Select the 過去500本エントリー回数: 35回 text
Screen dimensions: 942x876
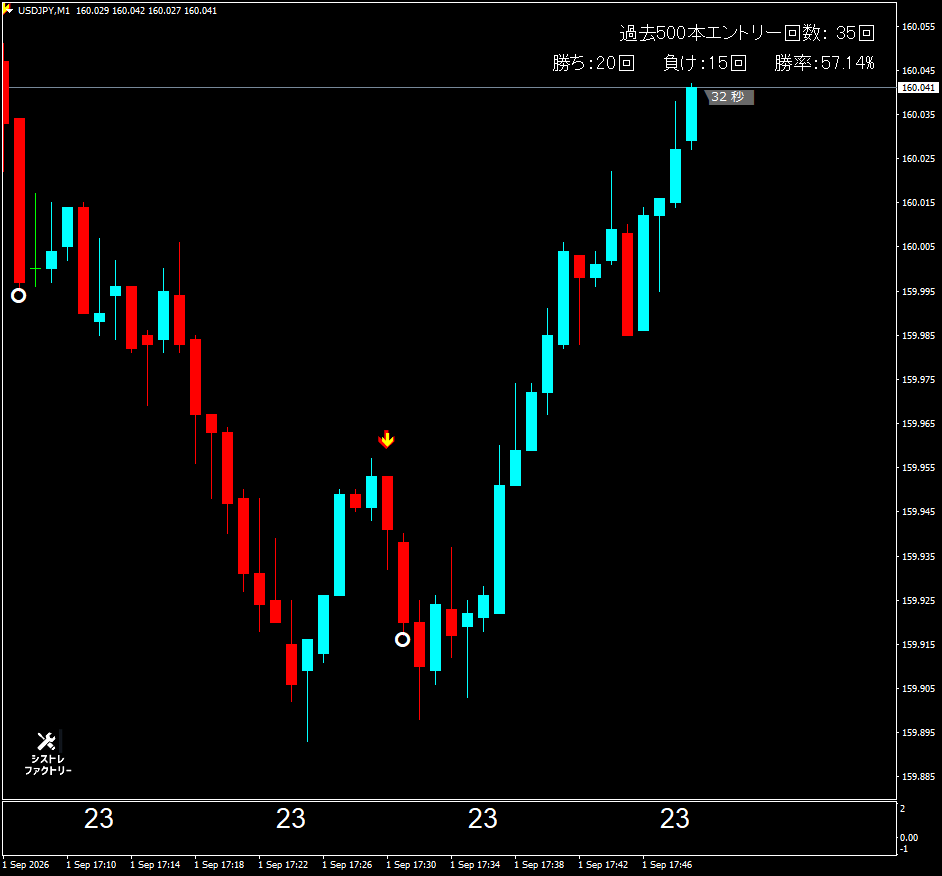click(x=747, y=33)
